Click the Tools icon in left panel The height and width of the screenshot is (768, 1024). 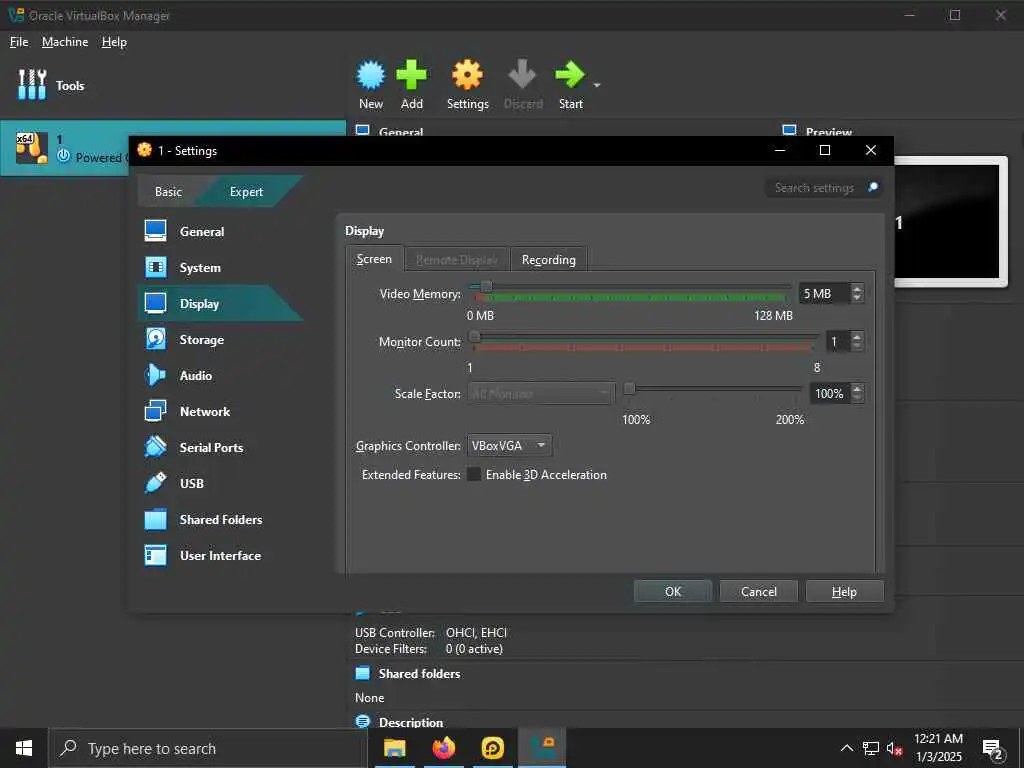[x=32, y=85]
